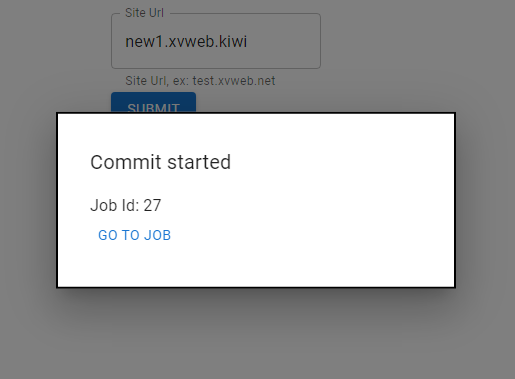The image size is (515, 379).
Task: Click the word Commit in dialog heading
Action: 126,162
